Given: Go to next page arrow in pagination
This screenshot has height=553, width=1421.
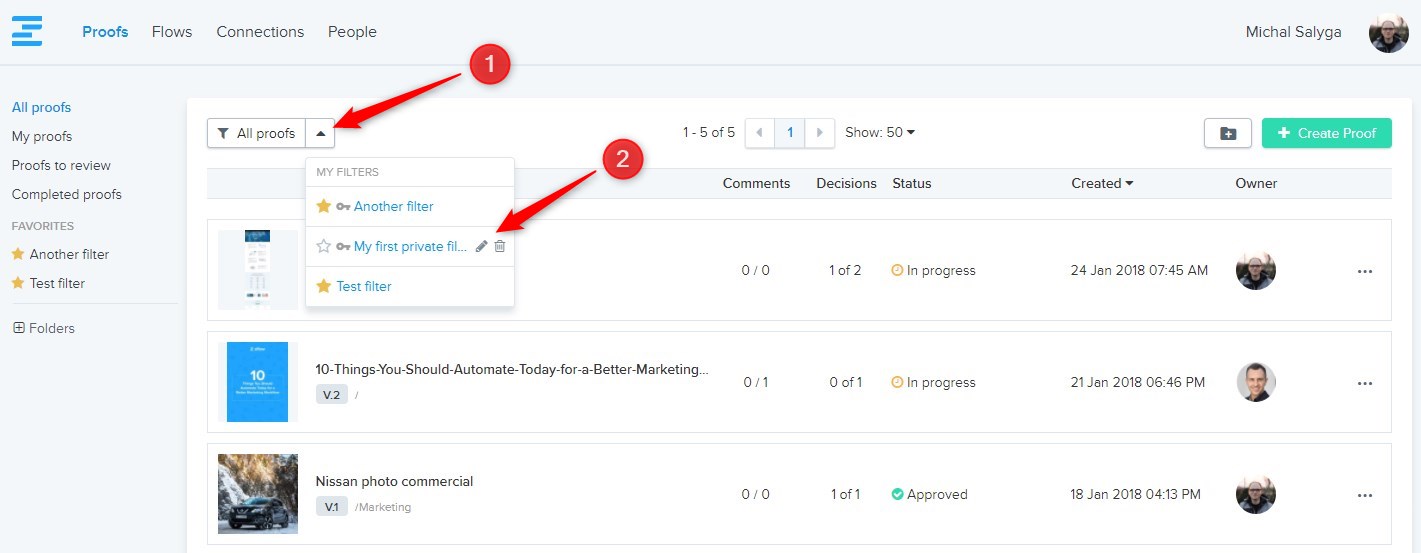Looking at the screenshot, I should pyautogui.click(x=820, y=133).
